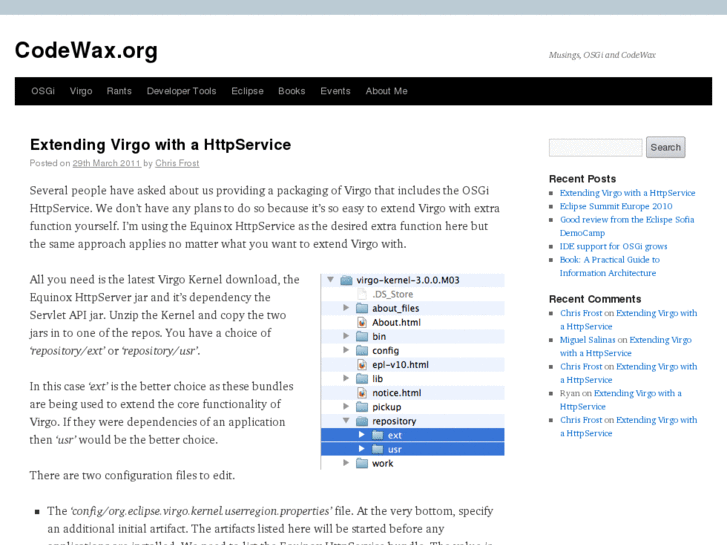Collapse the repository folder triangle
The height and width of the screenshot is (545, 727).
click(346, 421)
